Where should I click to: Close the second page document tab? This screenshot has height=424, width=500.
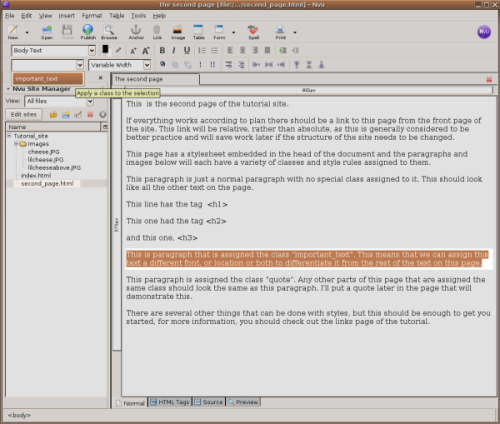coord(489,79)
